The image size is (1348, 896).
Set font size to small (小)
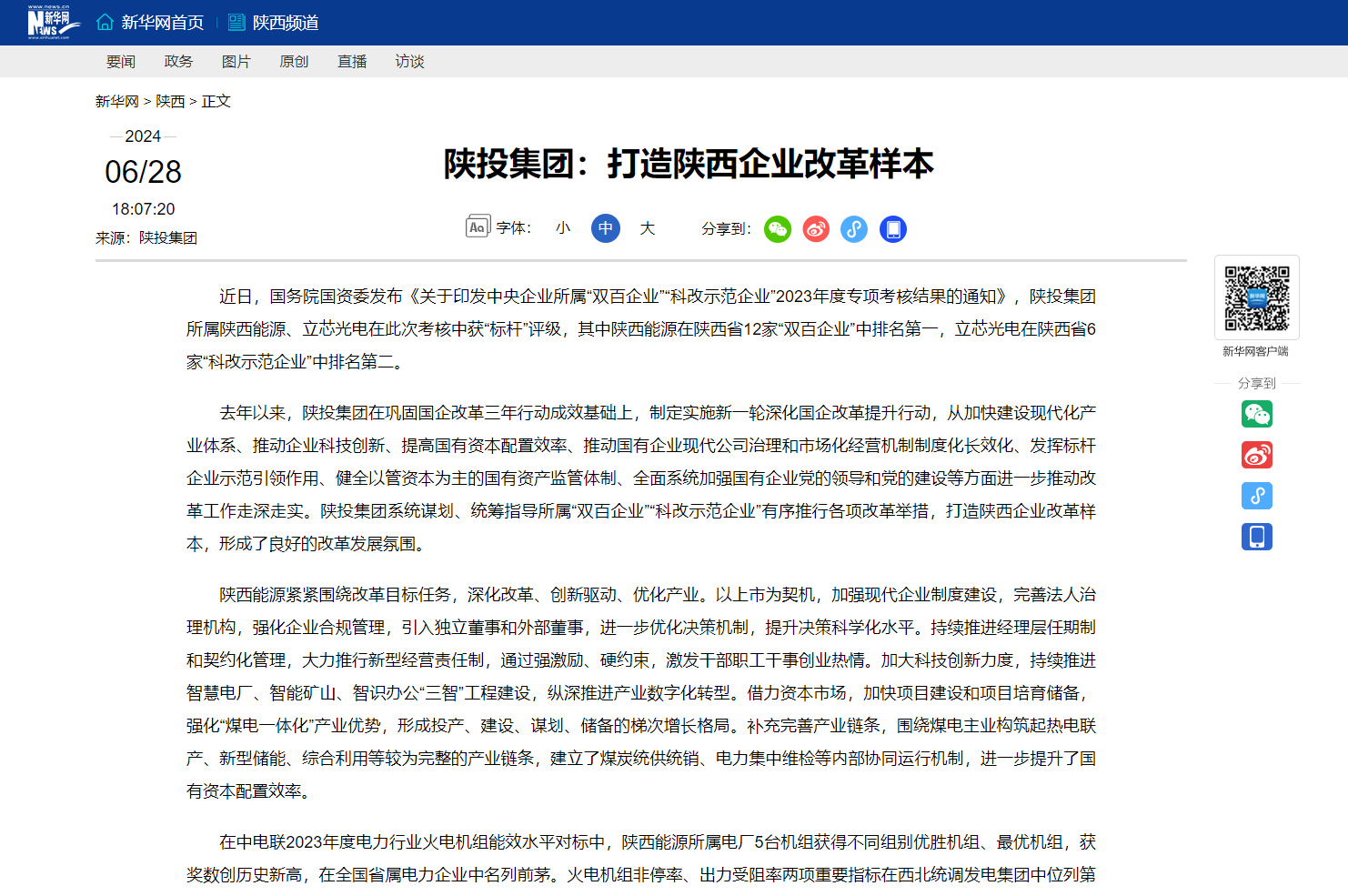pyautogui.click(x=563, y=228)
